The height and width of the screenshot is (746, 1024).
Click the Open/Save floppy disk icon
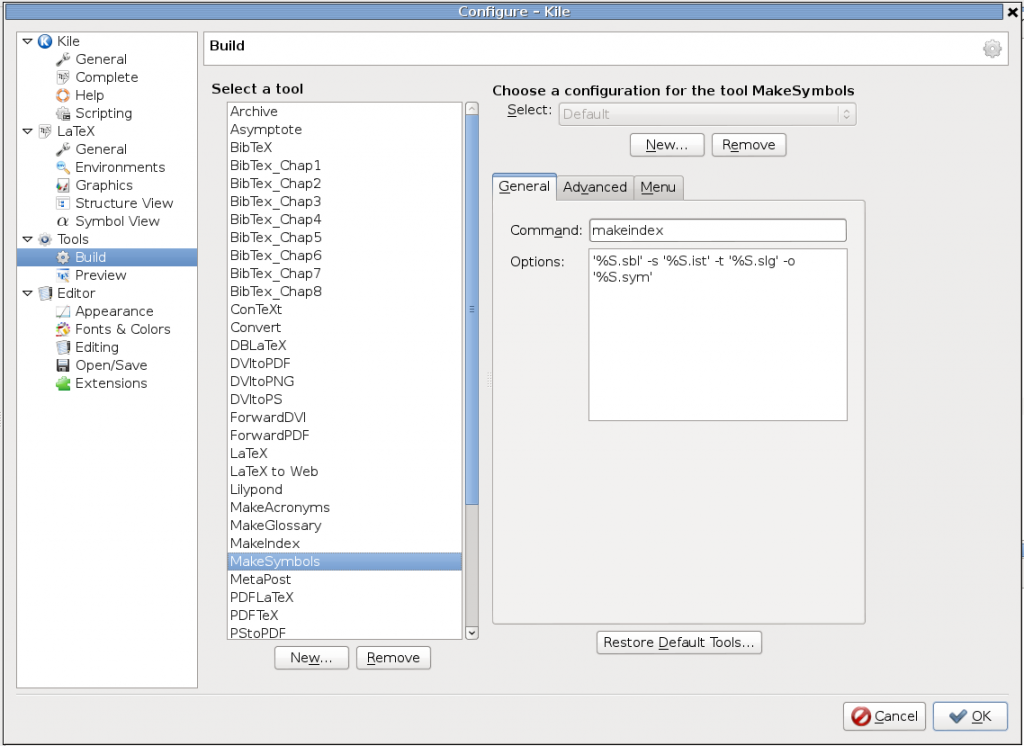pos(63,365)
